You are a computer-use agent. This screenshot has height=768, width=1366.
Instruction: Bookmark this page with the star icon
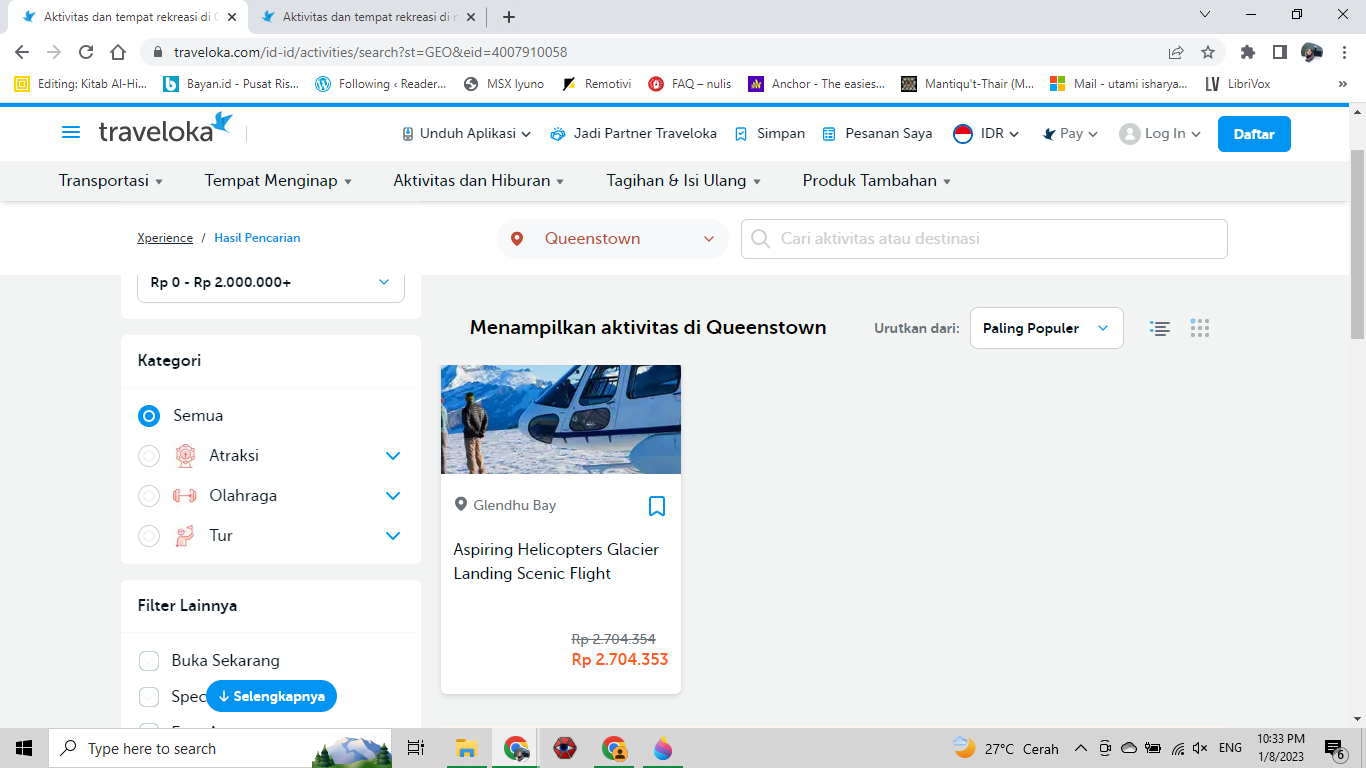1208,52
